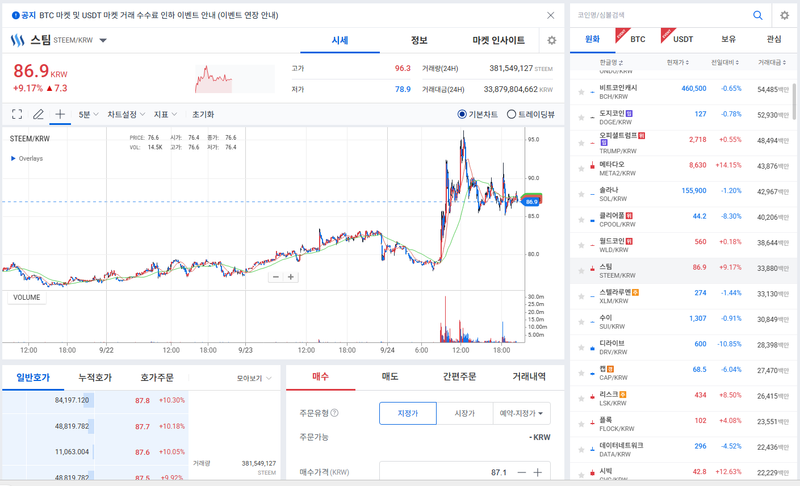The image size is (800, 486).
Task: Open fullscreen chart mode icon
Action: tap(17, 114)
